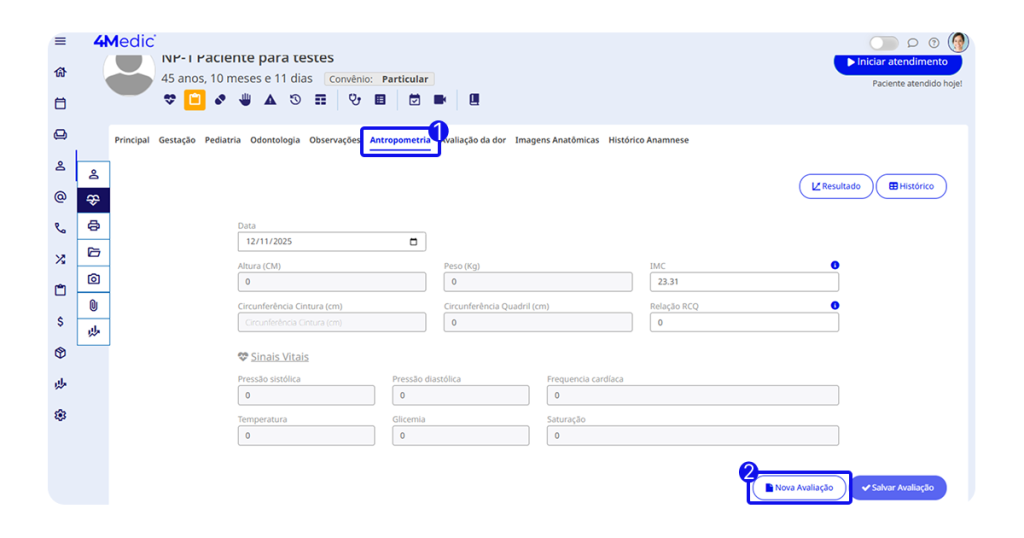Select the Histórico Anamnese tab

coord(648,141)
